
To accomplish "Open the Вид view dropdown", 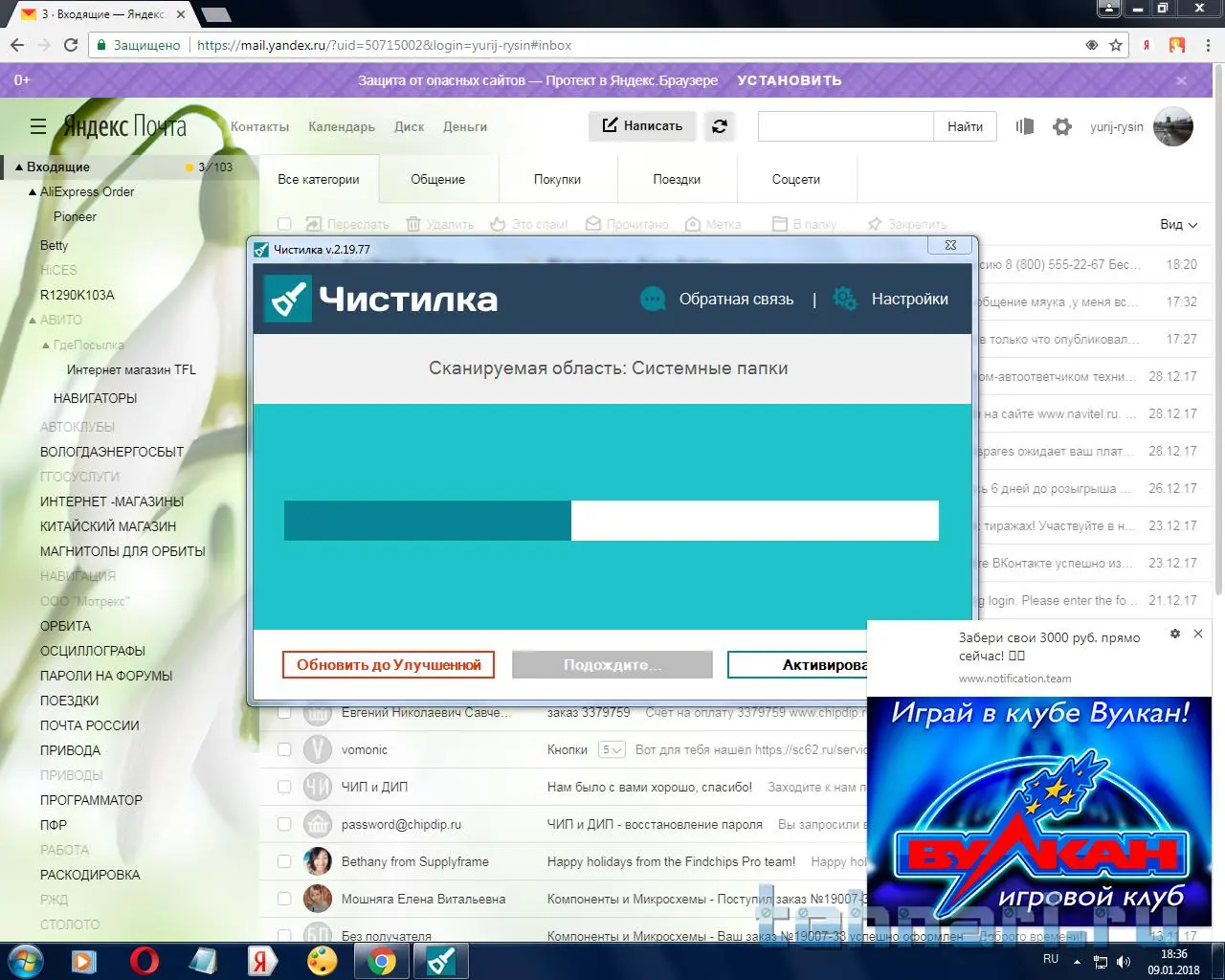I will pos(1178,224).
